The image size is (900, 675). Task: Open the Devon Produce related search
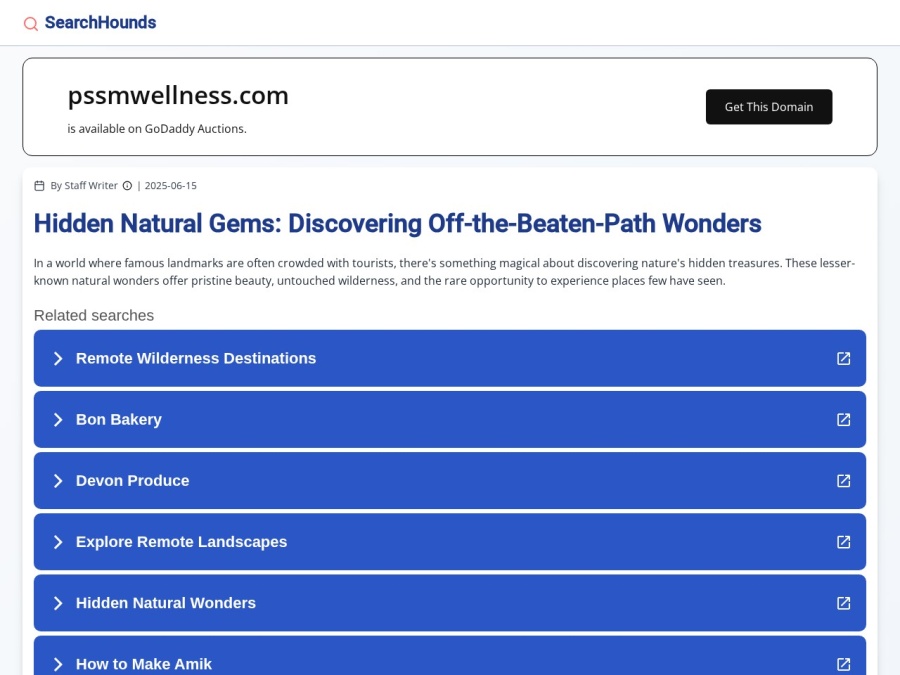coord(449,480)
